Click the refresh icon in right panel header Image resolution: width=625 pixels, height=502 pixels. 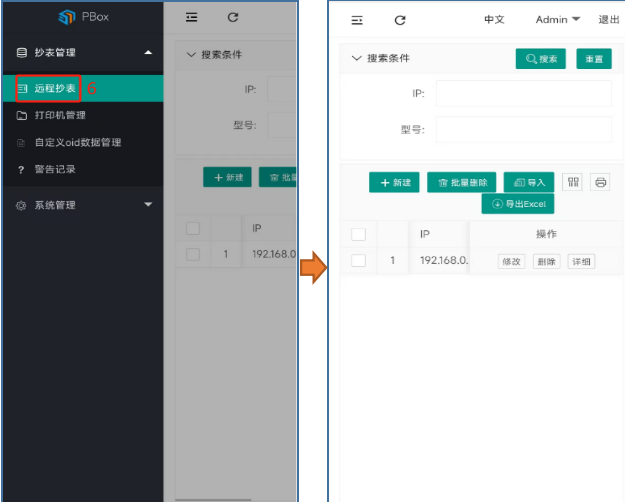(400, 20)
